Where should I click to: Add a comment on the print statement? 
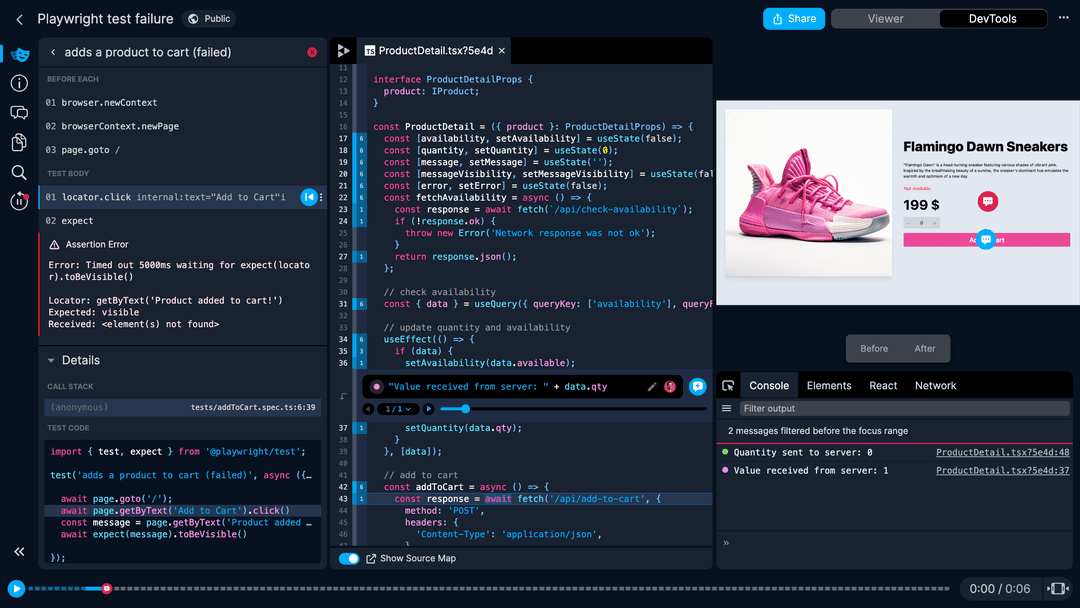(698, 386)
